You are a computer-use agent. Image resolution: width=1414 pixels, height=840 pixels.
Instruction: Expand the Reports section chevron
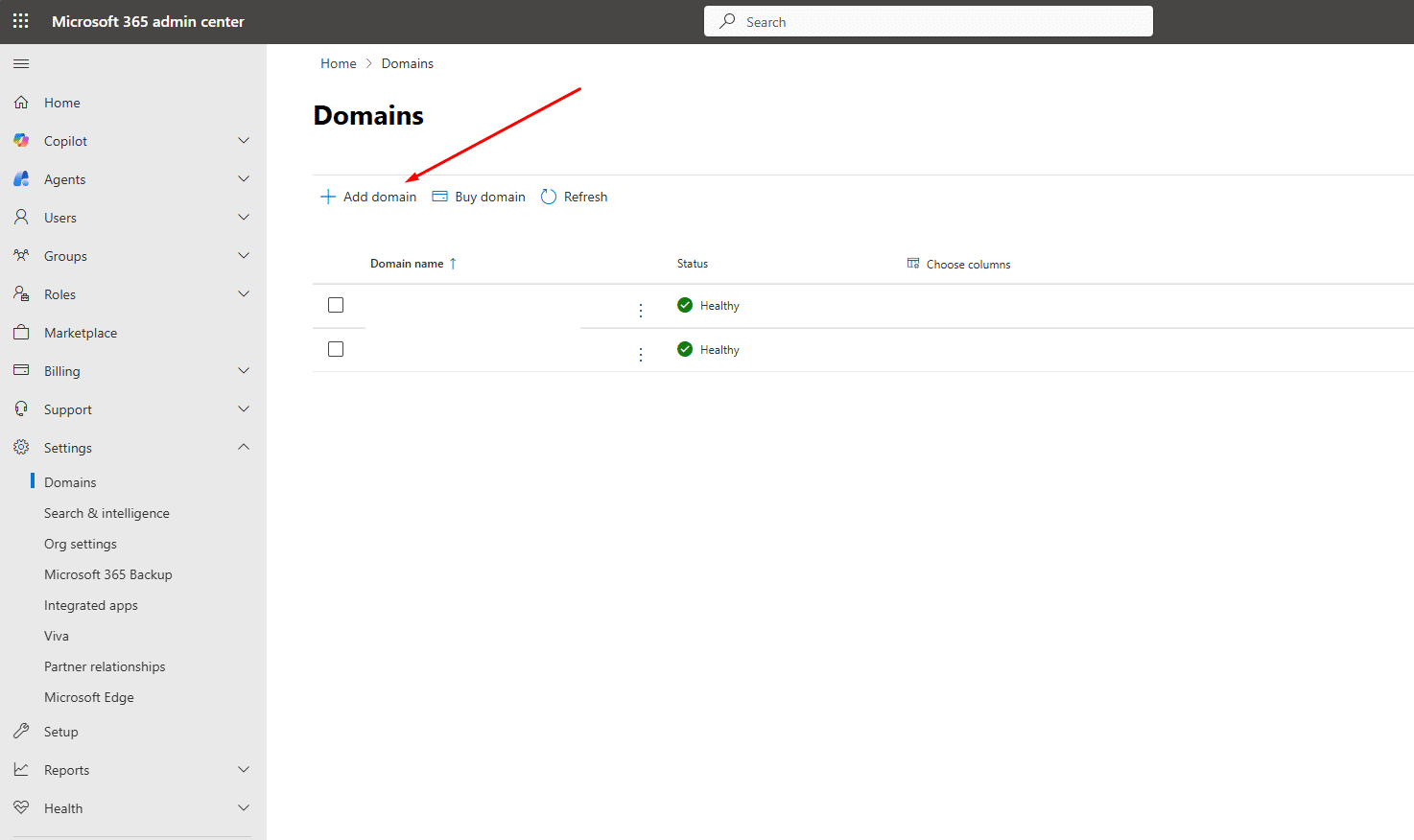point(244,770)
